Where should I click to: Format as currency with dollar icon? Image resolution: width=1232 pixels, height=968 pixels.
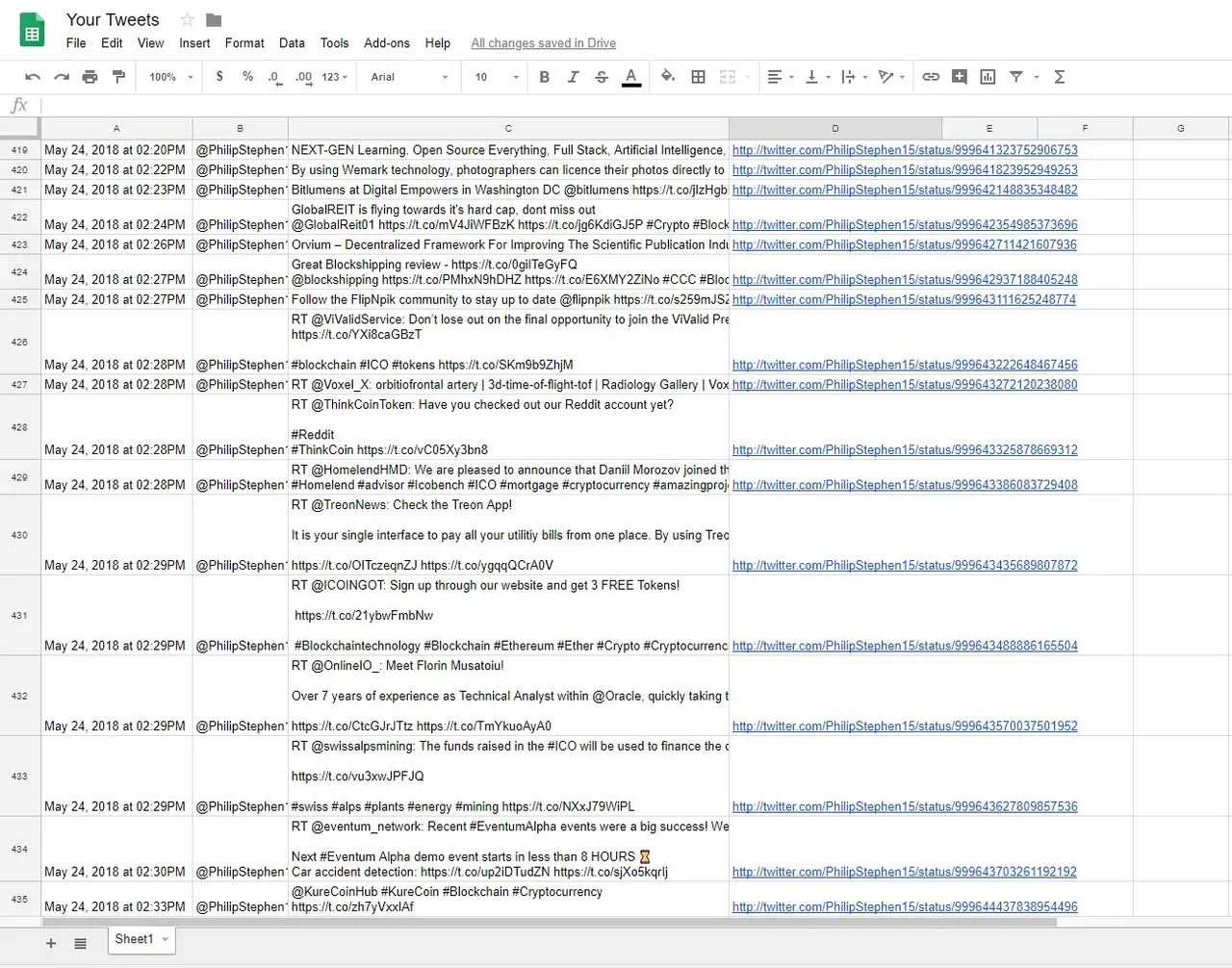[x=219, y=77]
